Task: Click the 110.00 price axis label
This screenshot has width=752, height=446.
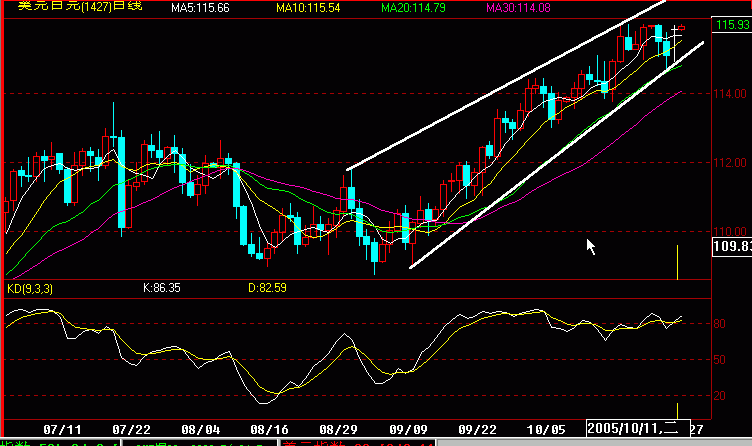Action: coord(730,232)
